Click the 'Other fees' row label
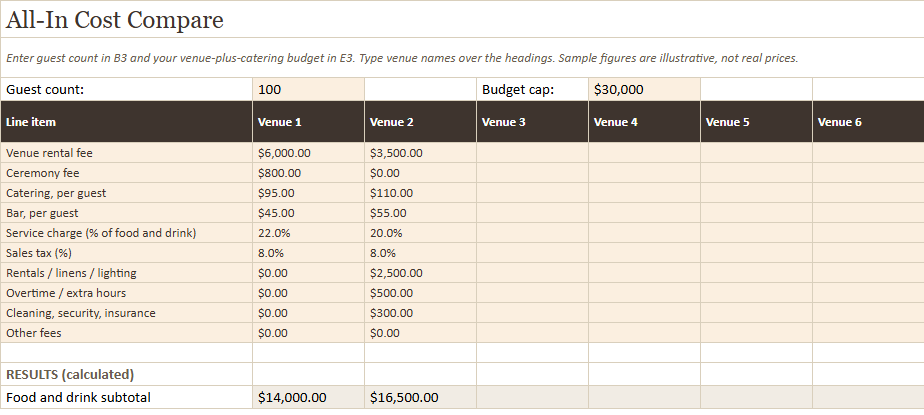 coord(34,334)
